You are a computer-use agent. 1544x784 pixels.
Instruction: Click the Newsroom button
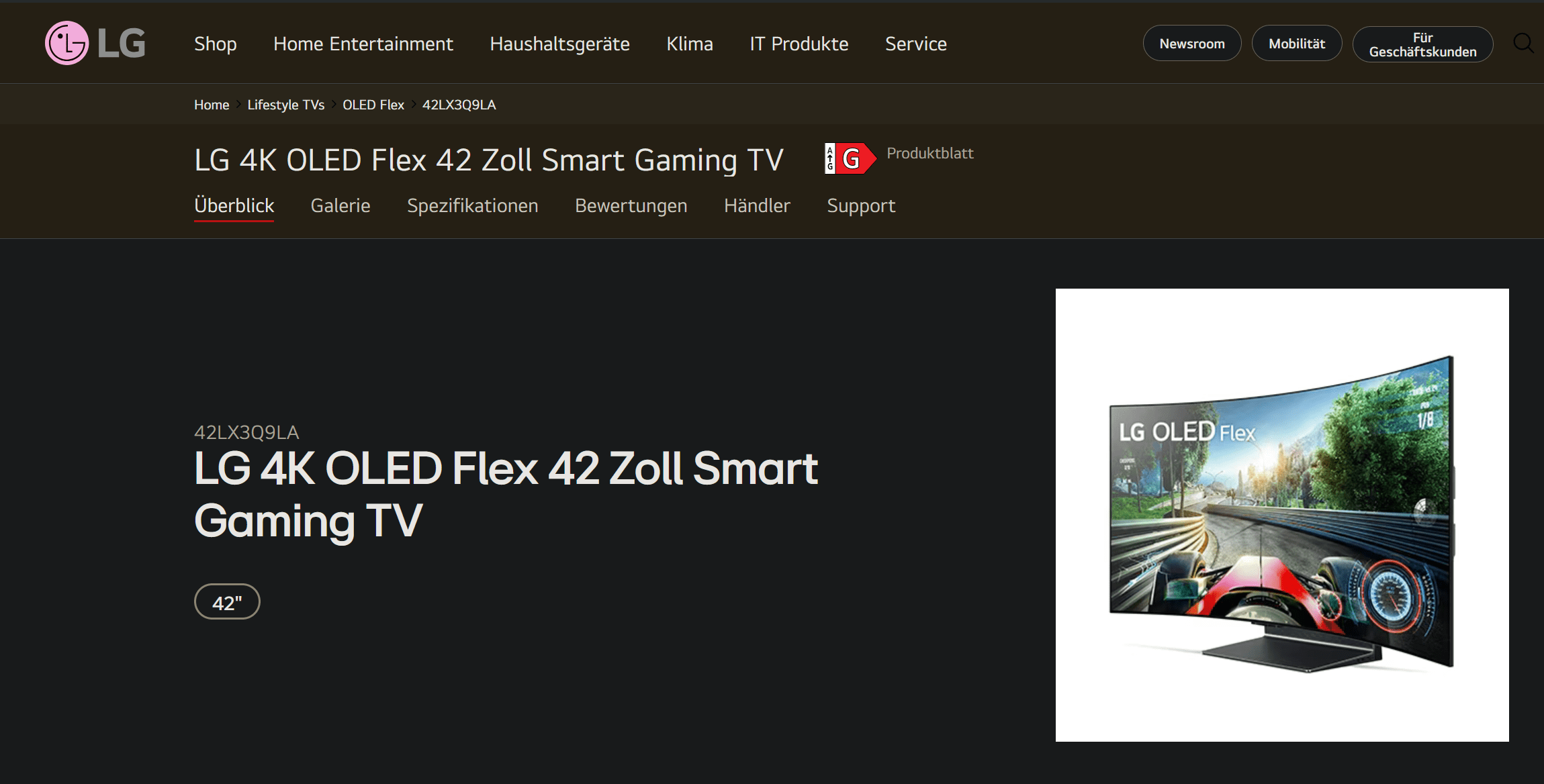(1192, 44)
